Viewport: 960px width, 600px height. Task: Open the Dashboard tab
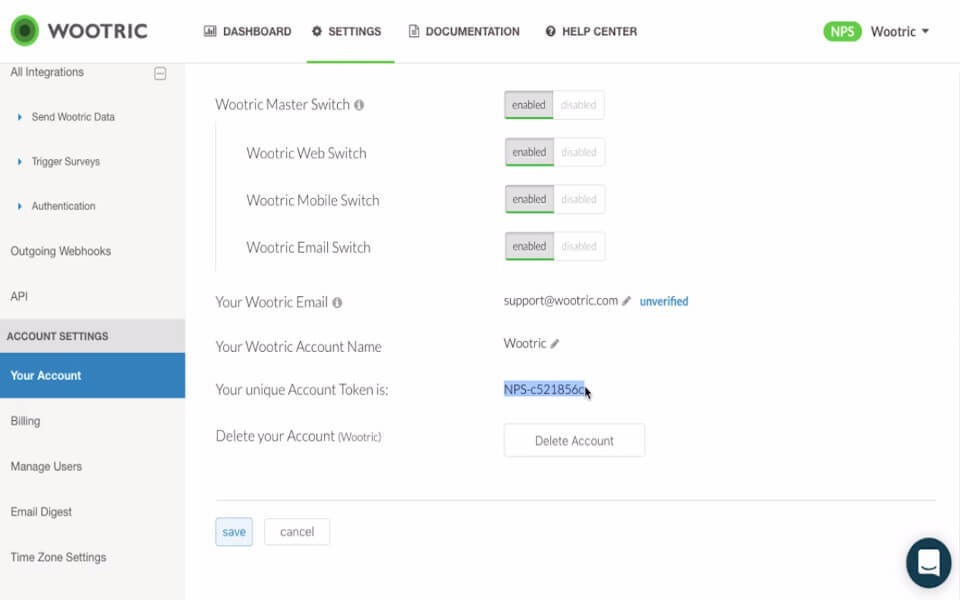[247, 31]
